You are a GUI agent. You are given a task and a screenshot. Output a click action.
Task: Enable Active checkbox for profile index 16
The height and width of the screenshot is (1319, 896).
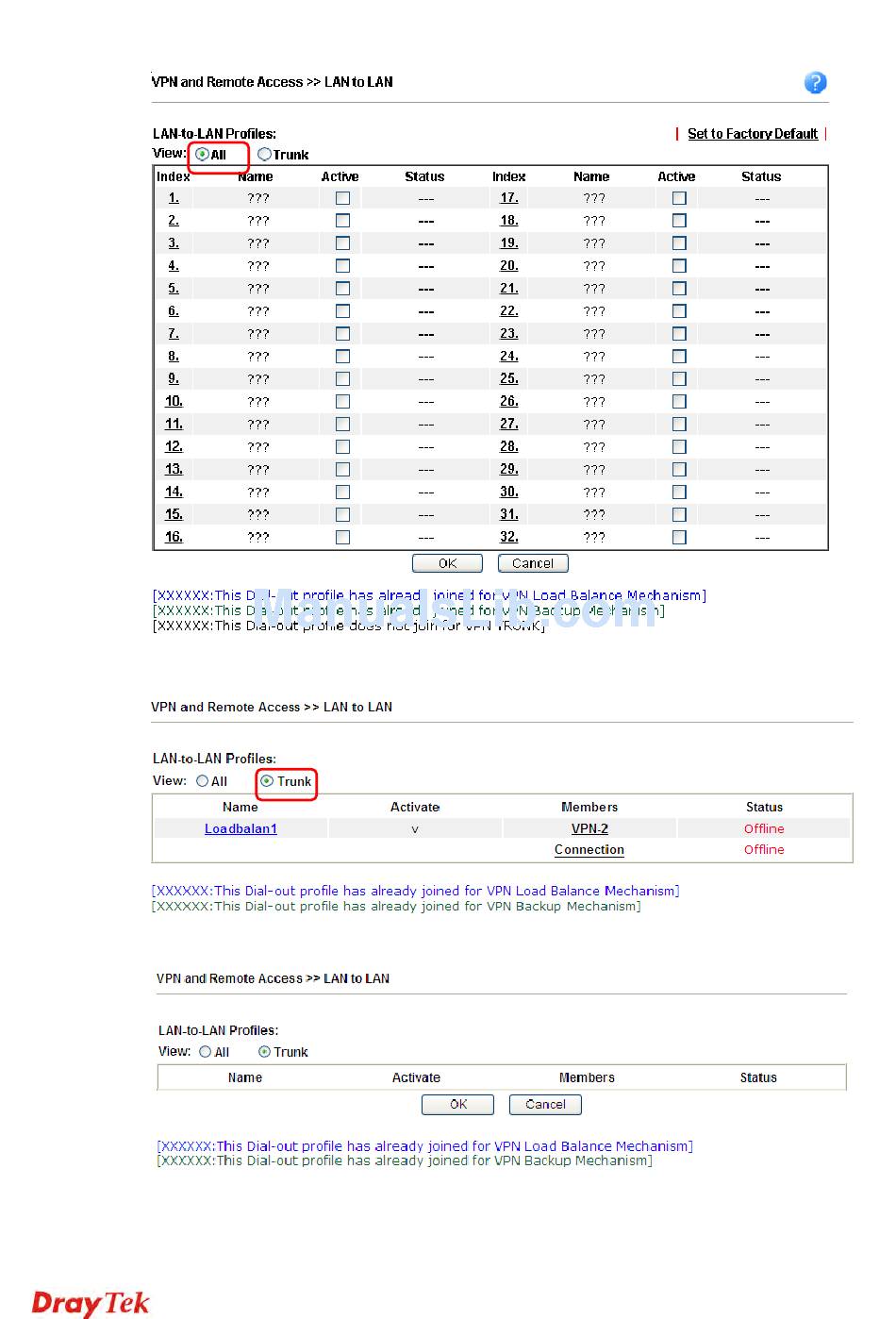click(x=342, y=537)
